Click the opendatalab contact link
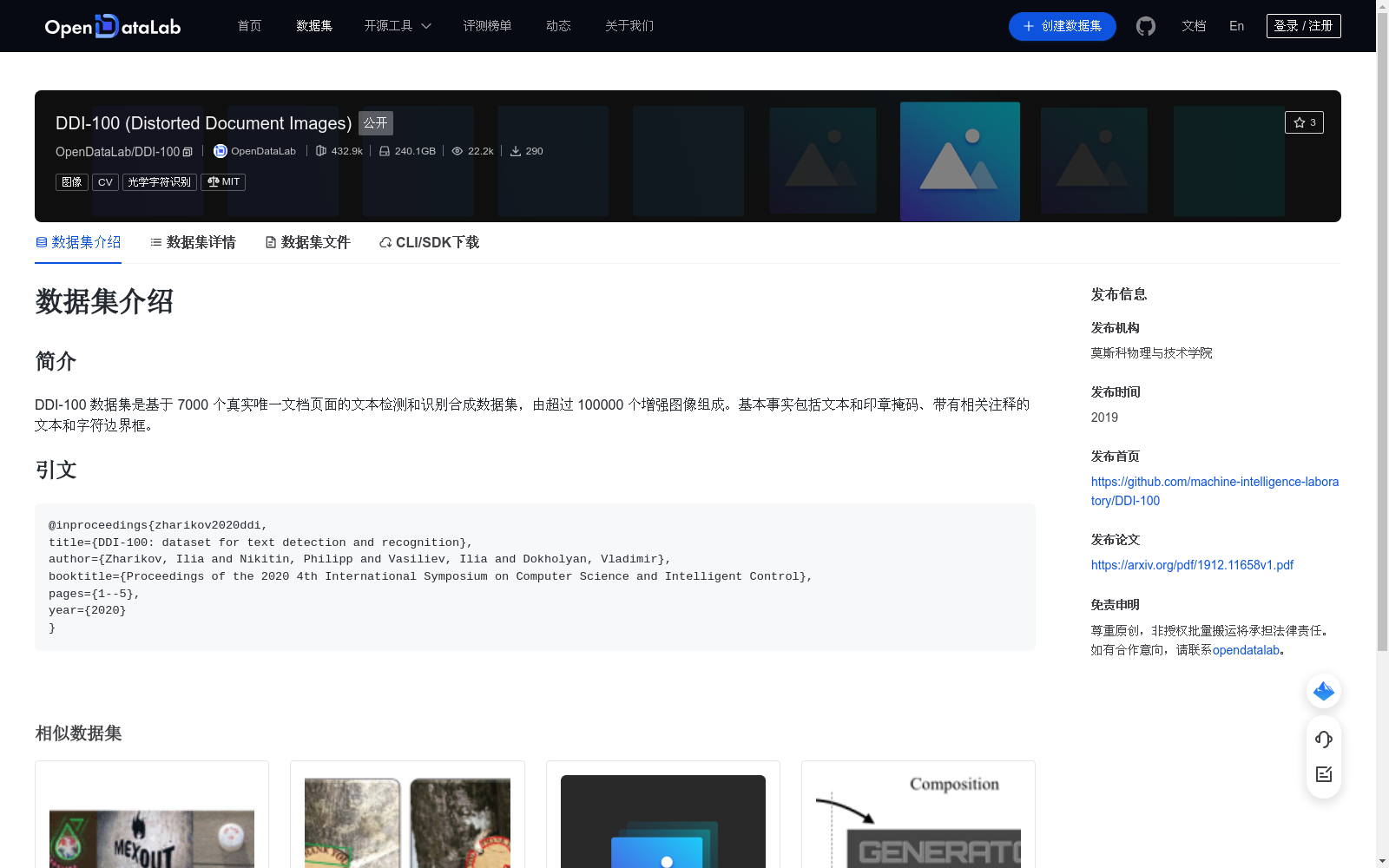Viewport: 1389px width, 868px height. (1246, 650)
